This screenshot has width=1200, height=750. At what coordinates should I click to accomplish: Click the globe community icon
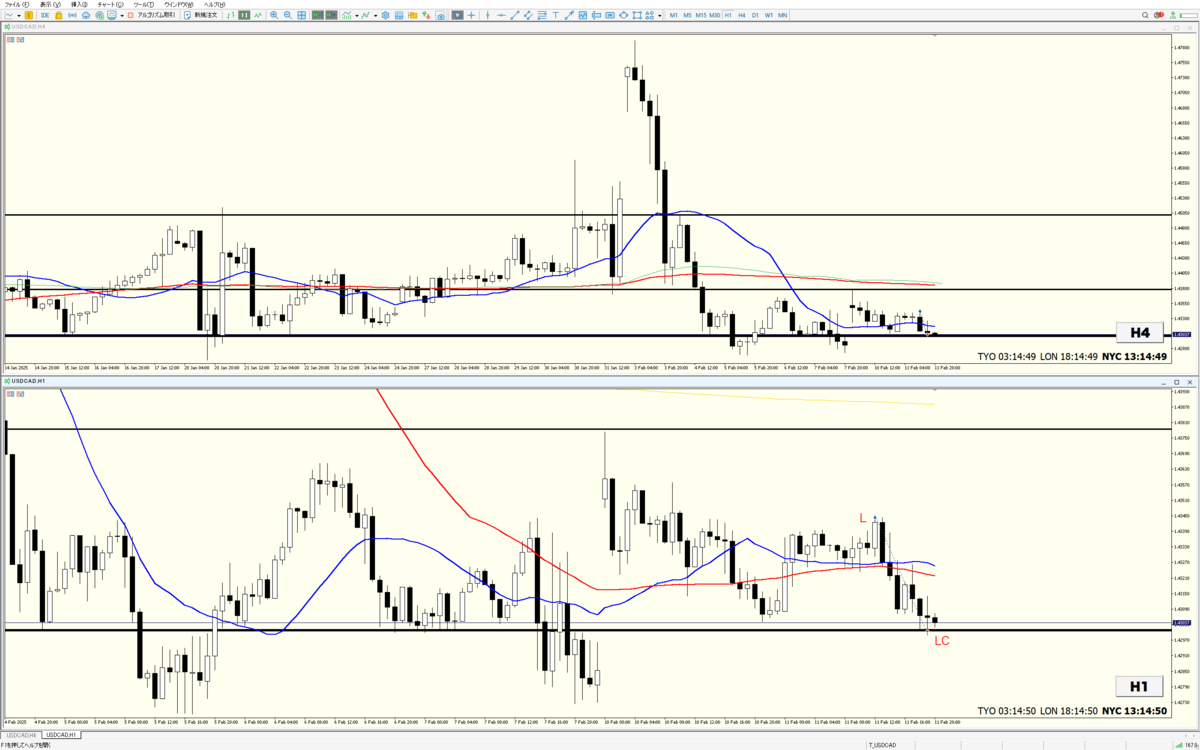pyautogui.click(x=99, y=15)
